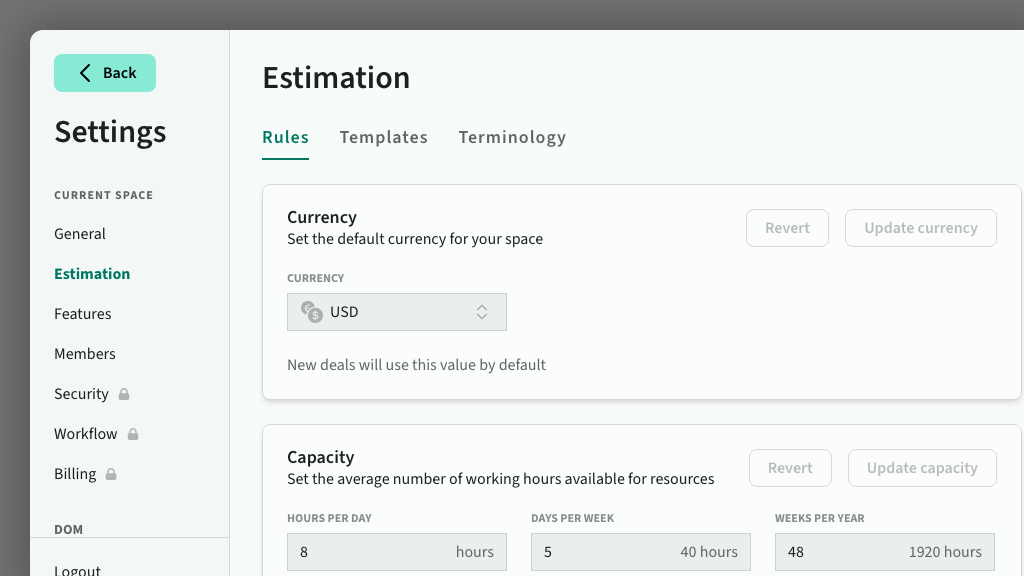Switch to the Rules tab

[285, 138]
